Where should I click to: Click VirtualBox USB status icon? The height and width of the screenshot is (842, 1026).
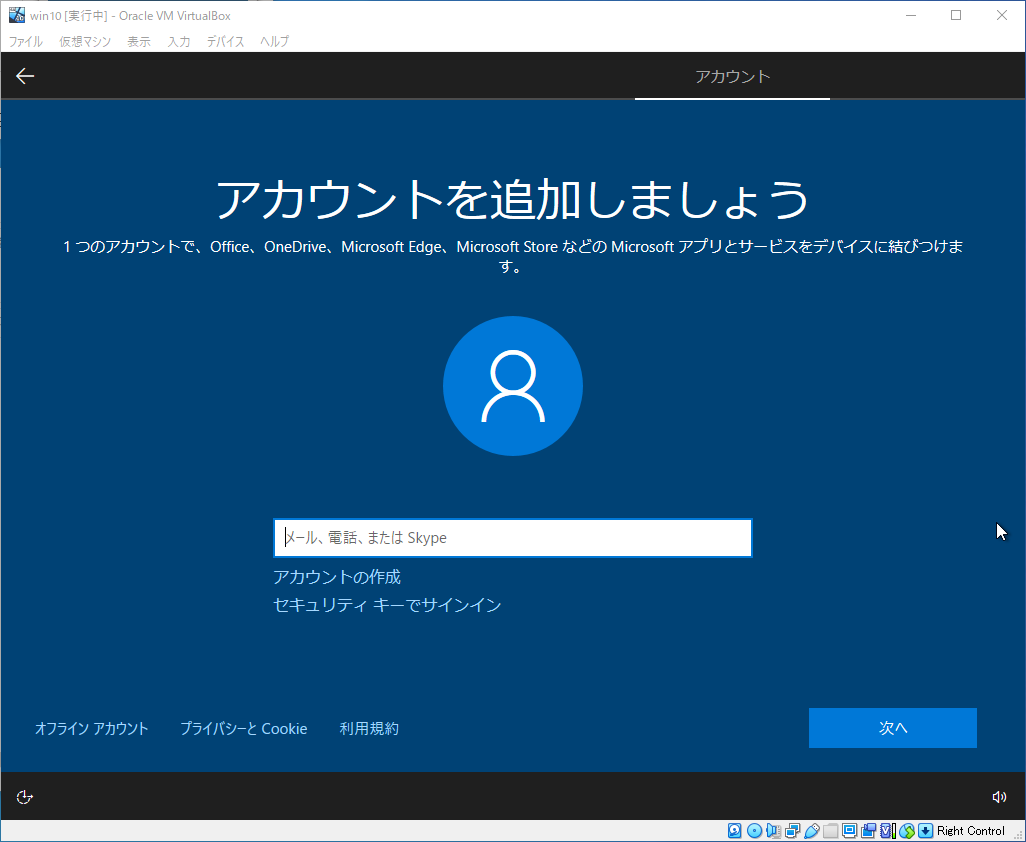point(812,831)
